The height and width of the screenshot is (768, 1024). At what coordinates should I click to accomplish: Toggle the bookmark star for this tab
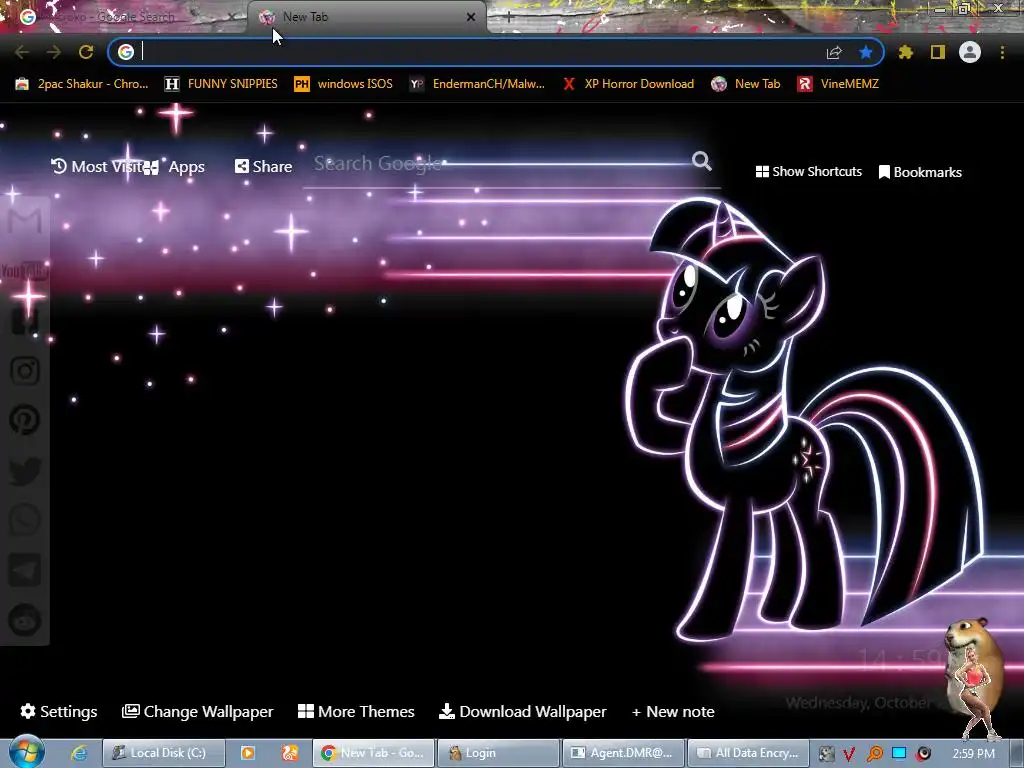pos(865,52)
